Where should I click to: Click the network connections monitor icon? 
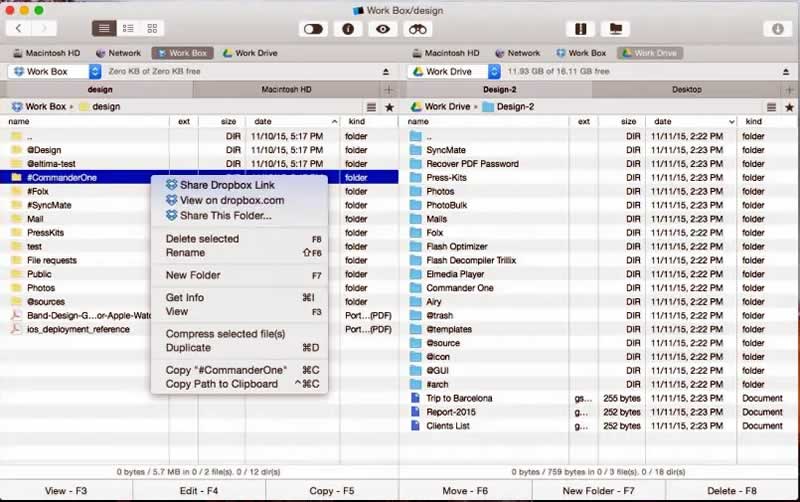pos(614,29)
